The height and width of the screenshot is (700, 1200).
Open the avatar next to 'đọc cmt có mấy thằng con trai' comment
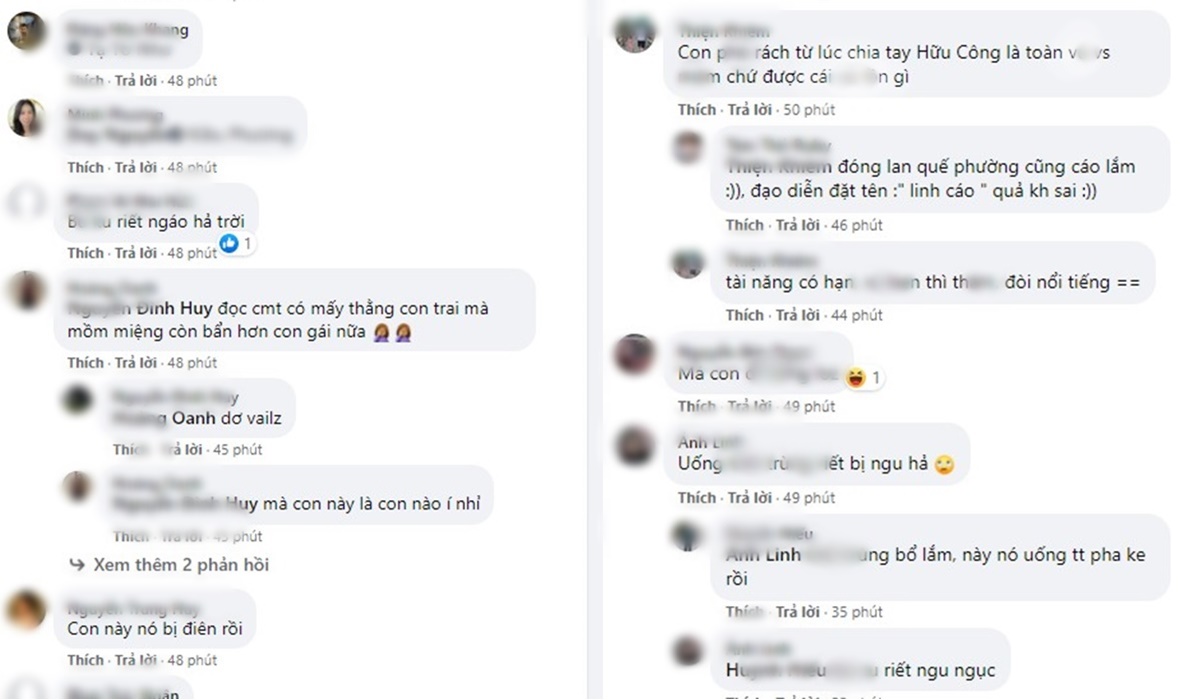point(27,291)
